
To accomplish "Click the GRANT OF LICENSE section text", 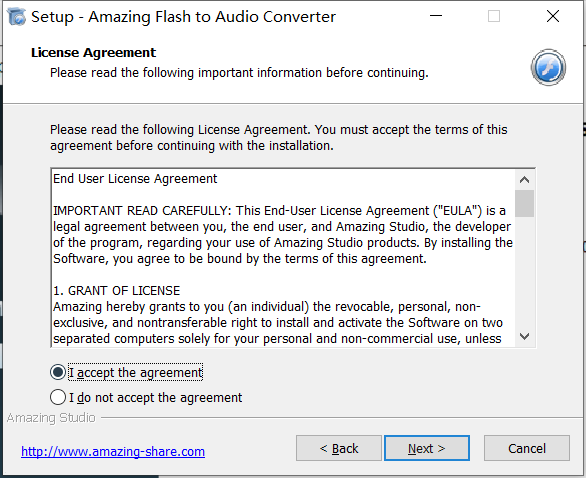I will pos(117,290).
